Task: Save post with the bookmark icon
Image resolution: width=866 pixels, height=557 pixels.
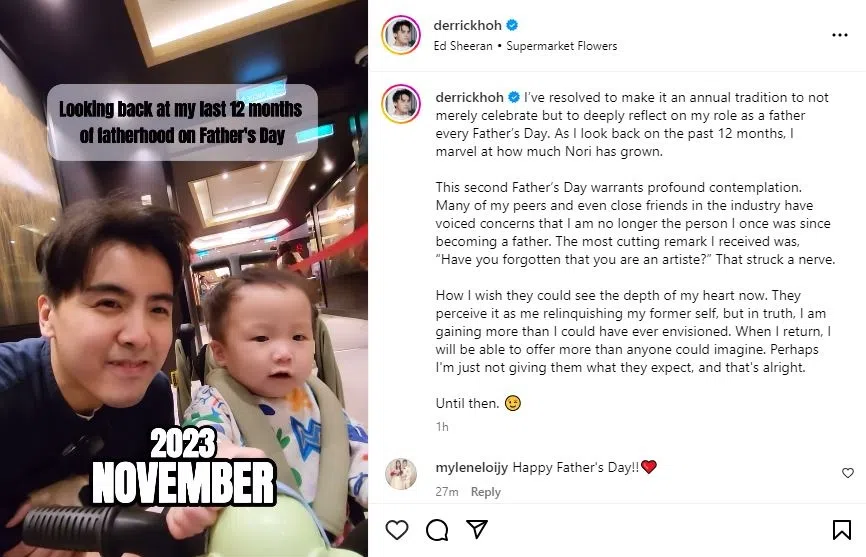Action: 842,530
